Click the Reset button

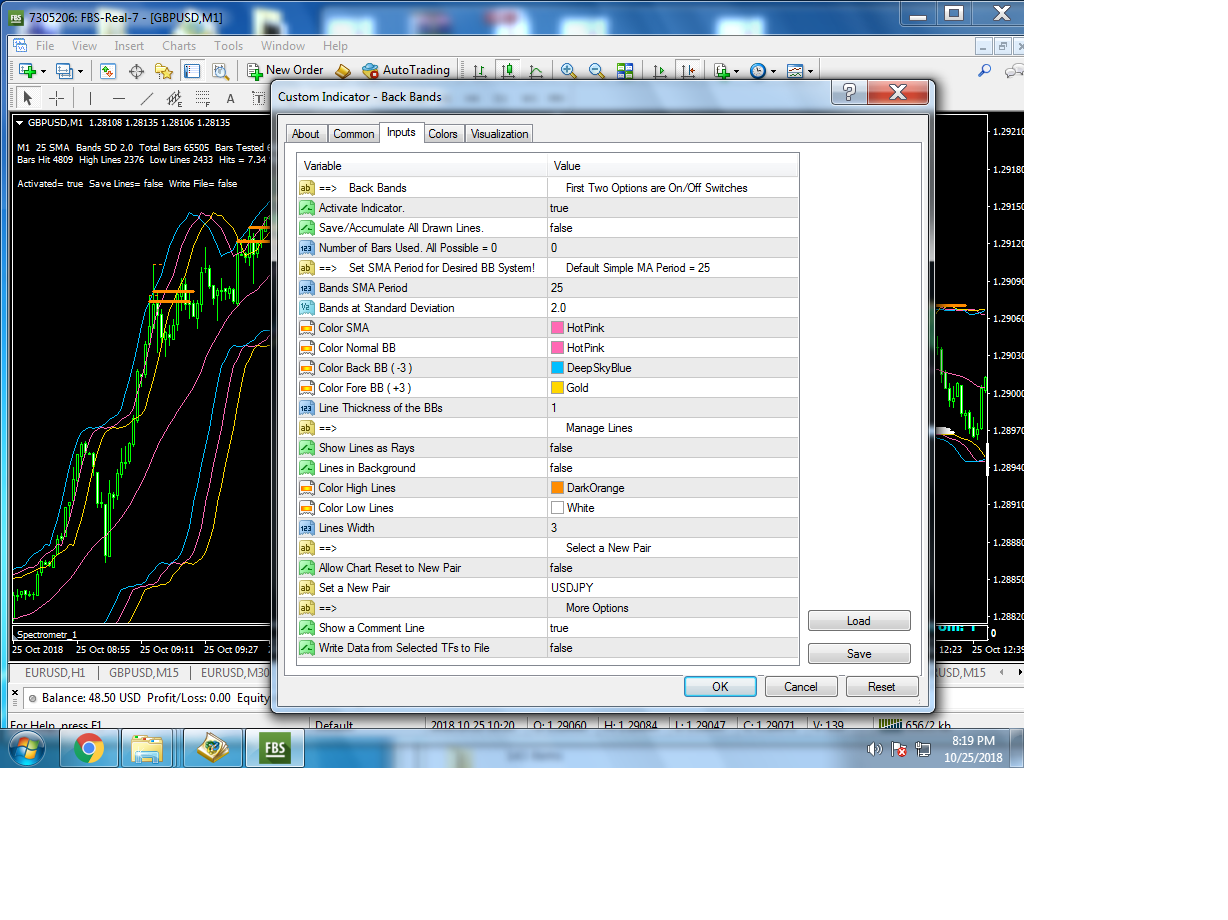pos(882,687)
